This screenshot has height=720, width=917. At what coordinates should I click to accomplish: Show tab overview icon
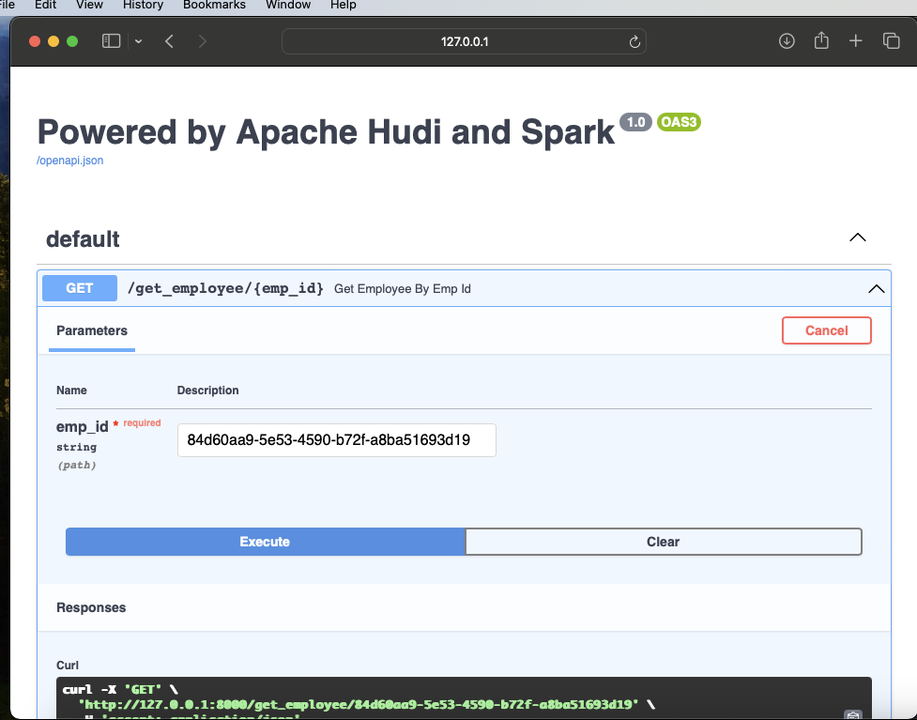tap(891, 41)
